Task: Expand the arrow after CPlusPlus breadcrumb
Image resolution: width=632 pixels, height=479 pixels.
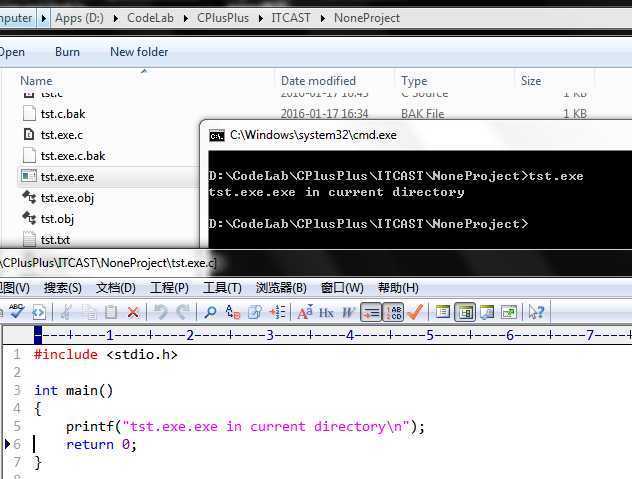Action: 260,19
